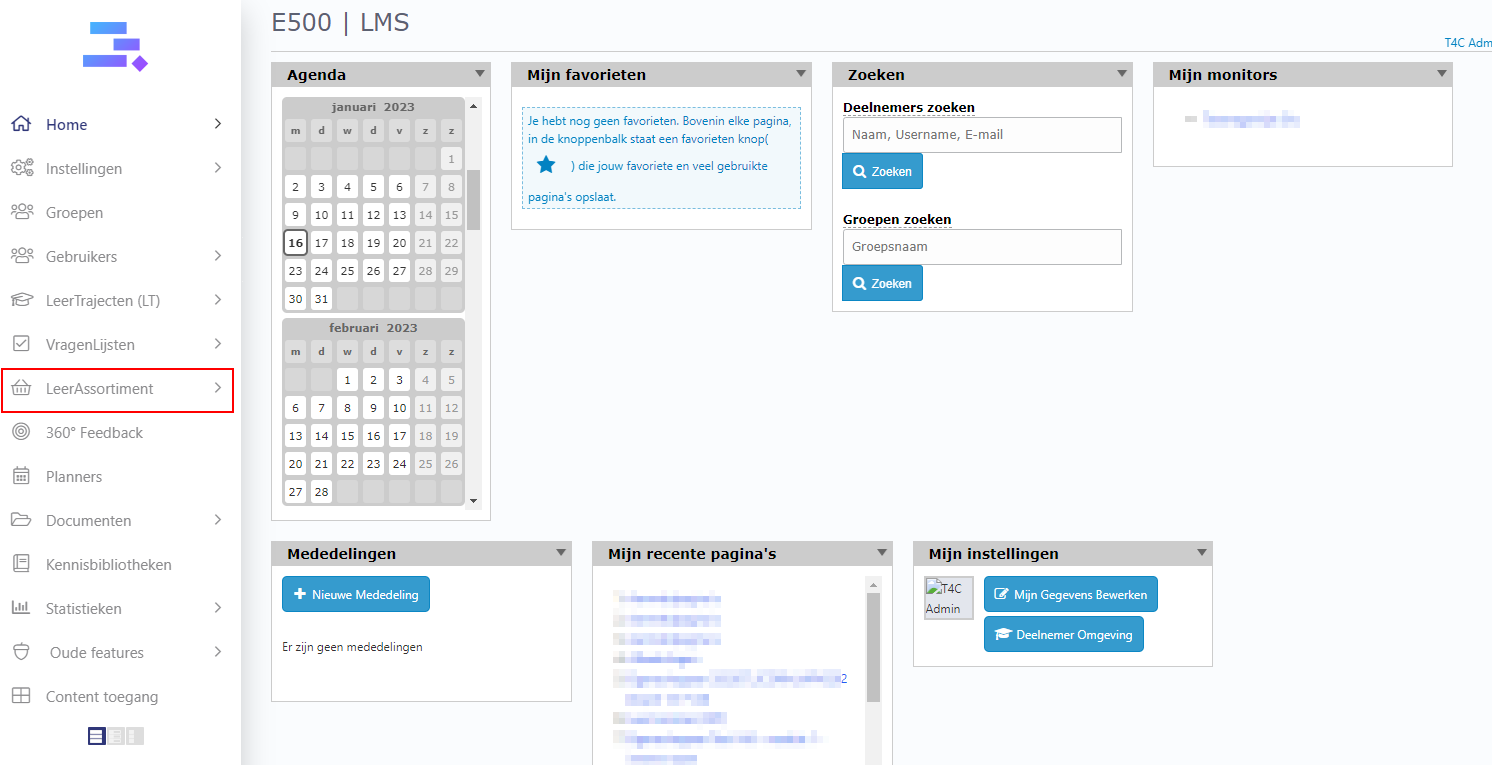Click the Kennisbibliotheken book icon
The width and height of the screenshot is (1492, 765).
[21, 565]
